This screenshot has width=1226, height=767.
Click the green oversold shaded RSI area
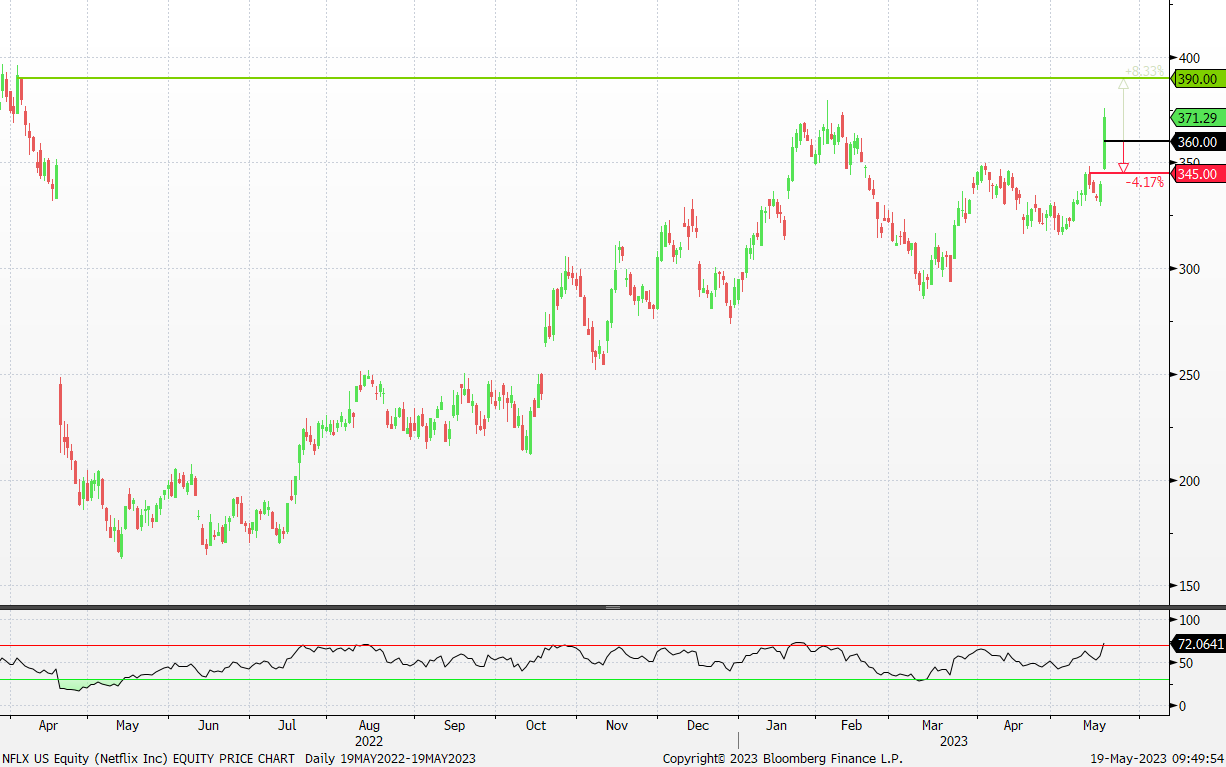85,685
